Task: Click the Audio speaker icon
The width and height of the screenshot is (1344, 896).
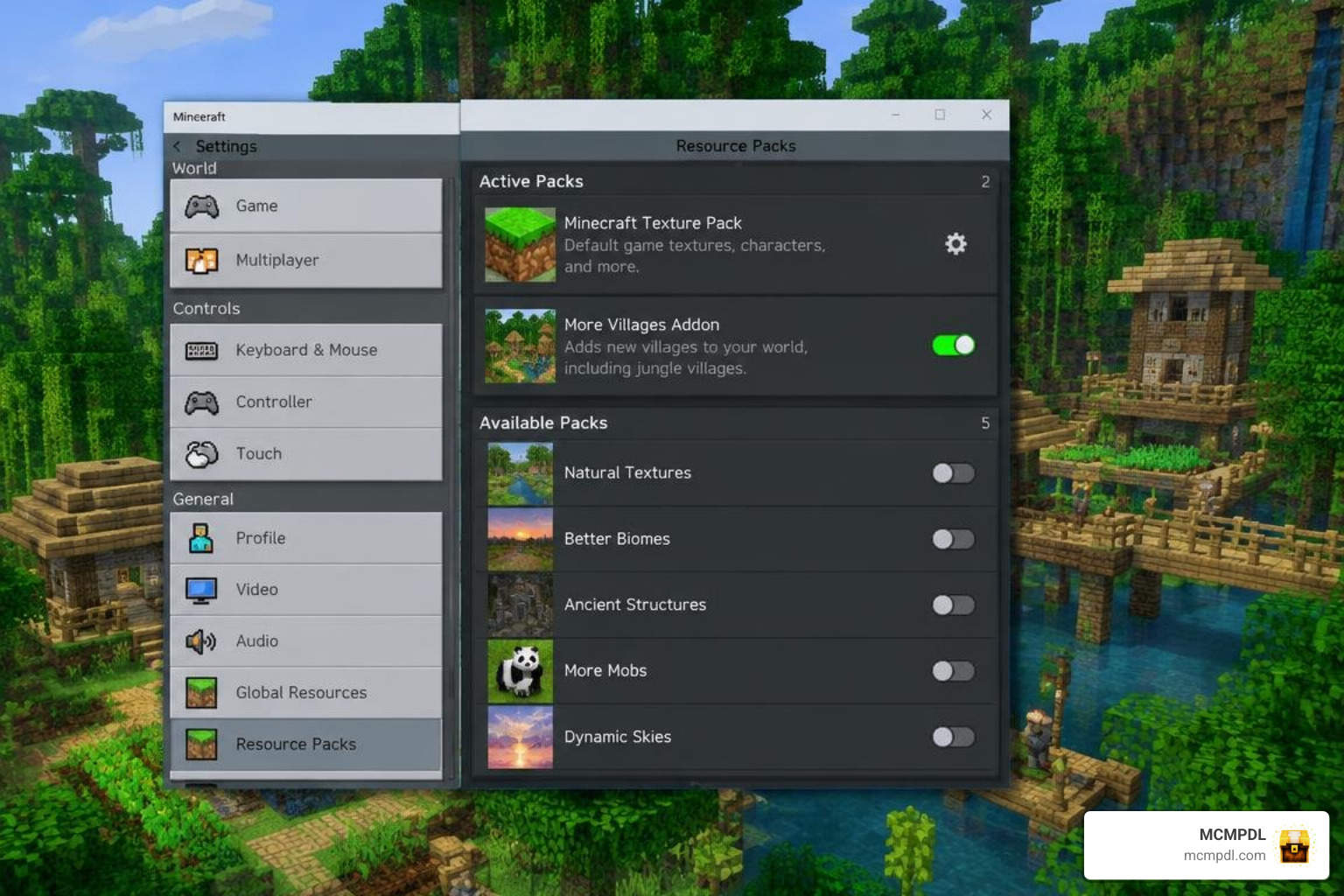Action: (x=201, y=641)
